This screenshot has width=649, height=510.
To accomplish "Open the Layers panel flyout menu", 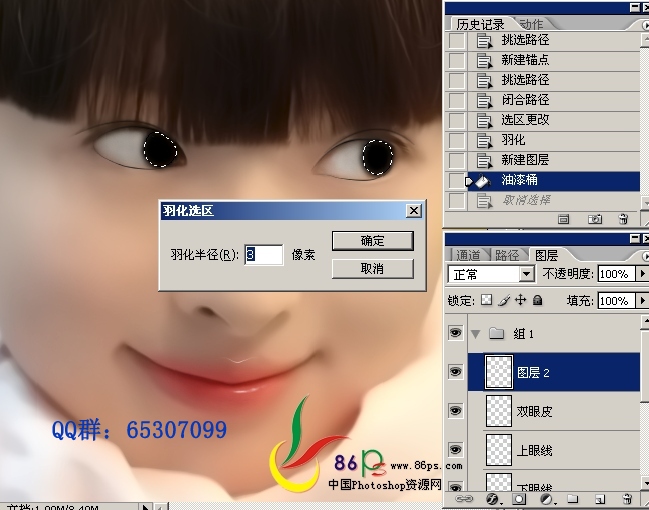I will click(x=645, y=256).
